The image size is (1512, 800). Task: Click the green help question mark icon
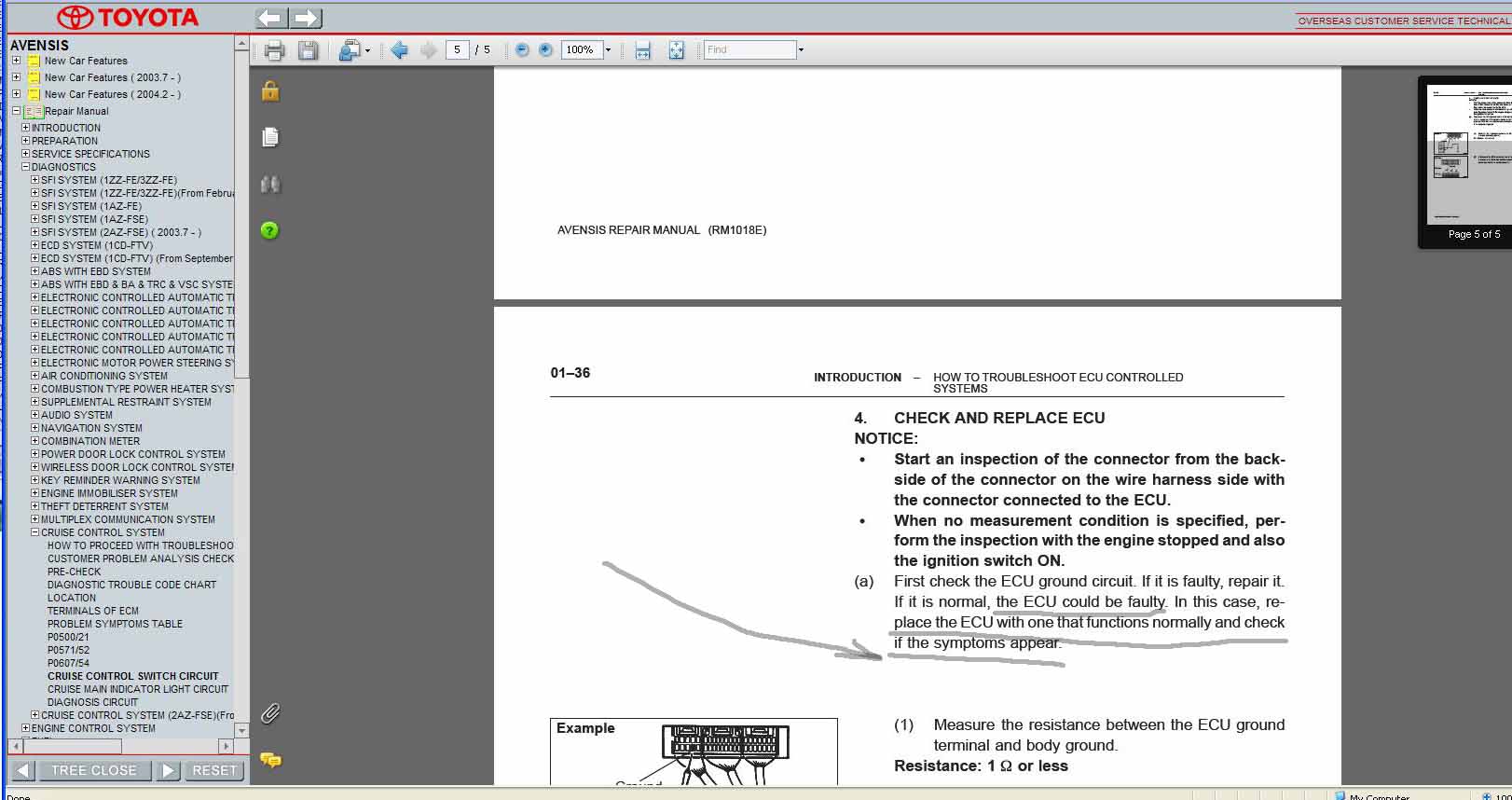point(270,230)
